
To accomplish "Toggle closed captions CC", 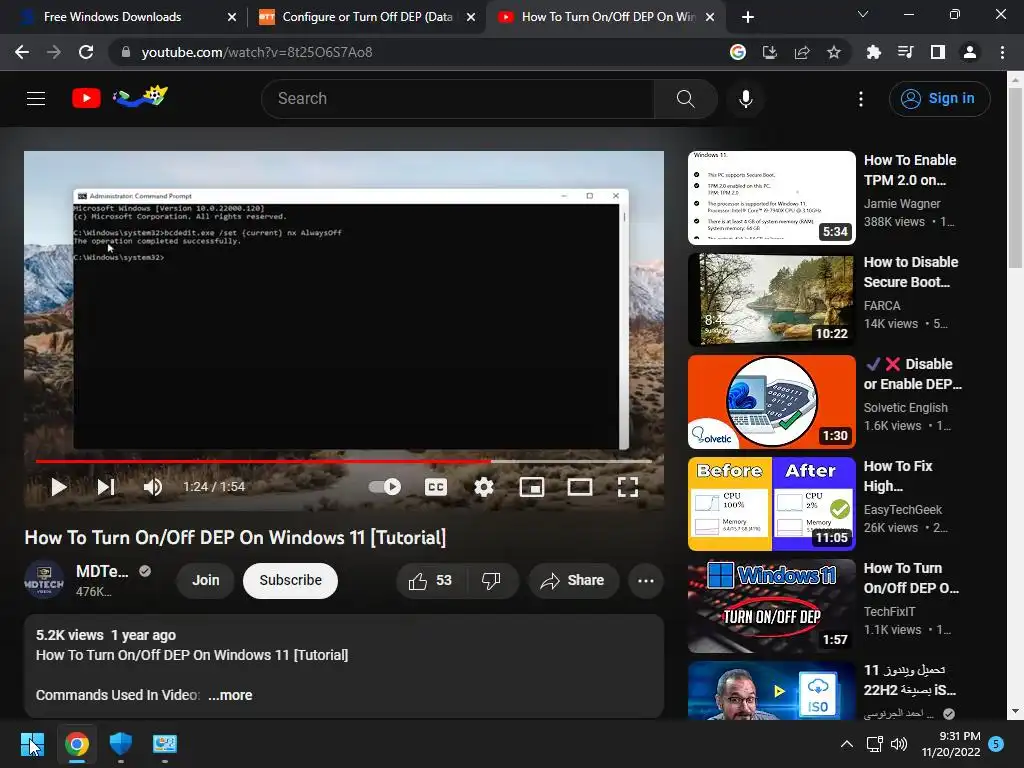I will coord(436,487).
